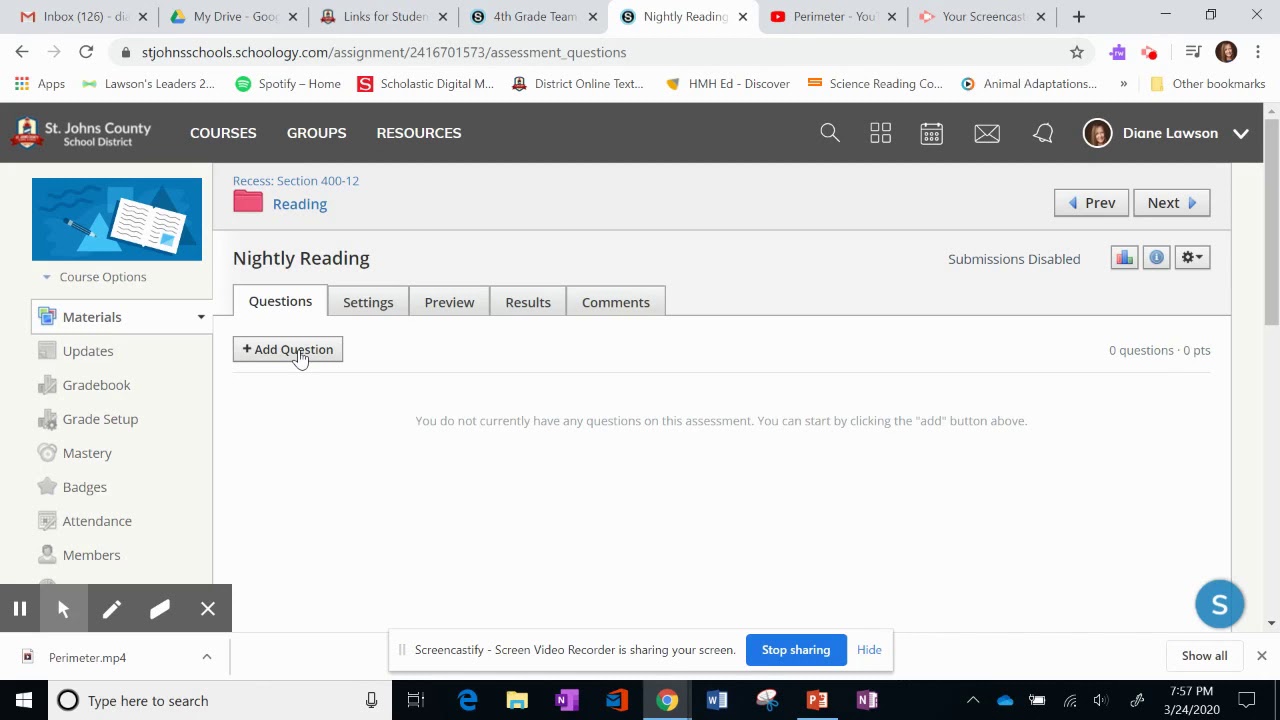Select the Screencastify mouse pointer tool
1280x720 pixels.
click(x=63, y=609)
